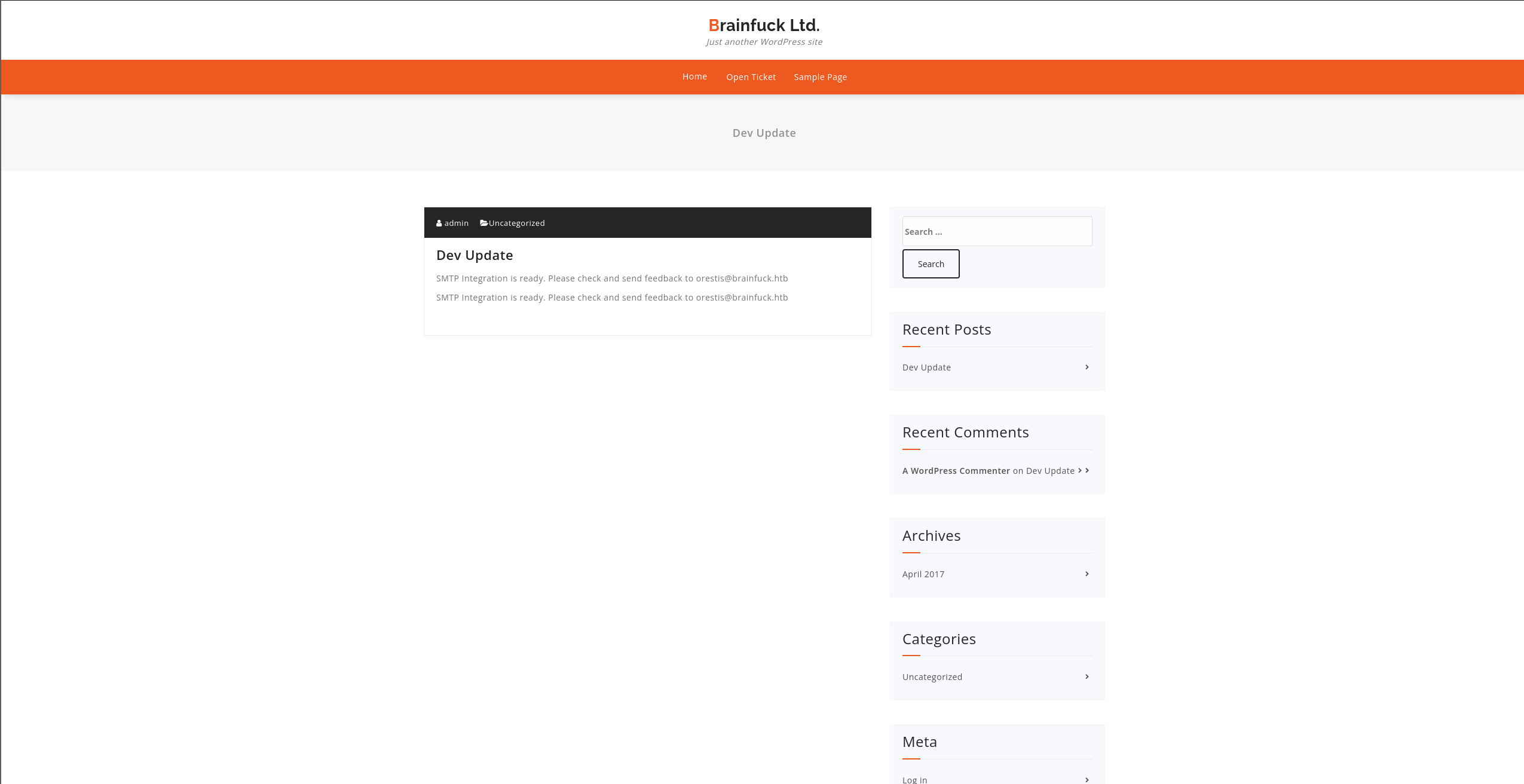Click the Uncategorized folder icon in post header
The image size is (1524, 784).
point(483,223)
